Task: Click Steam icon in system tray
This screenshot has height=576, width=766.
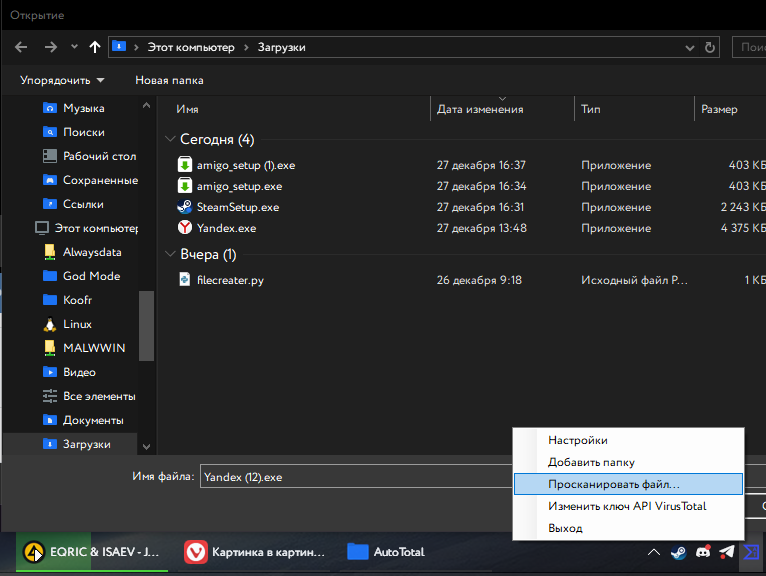Action: tap(678, 553)
